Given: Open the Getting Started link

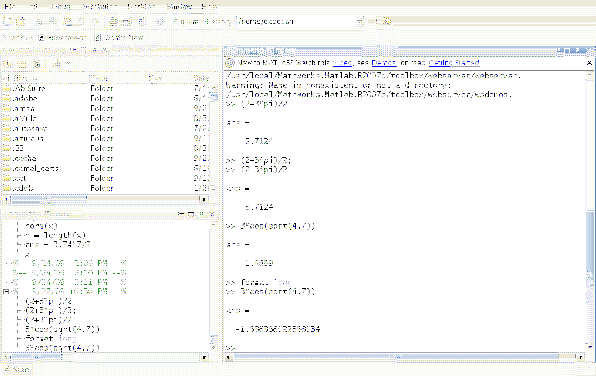Looking at the screenshot, I should click(x=454, y=63).
